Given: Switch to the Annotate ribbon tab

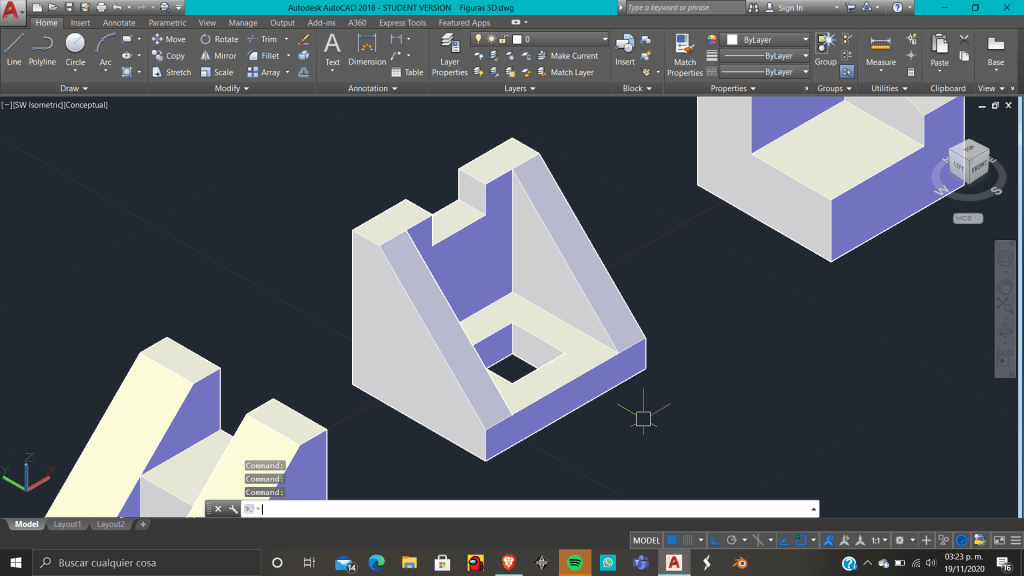Looking at the screenshot, I should coord(118,23).
